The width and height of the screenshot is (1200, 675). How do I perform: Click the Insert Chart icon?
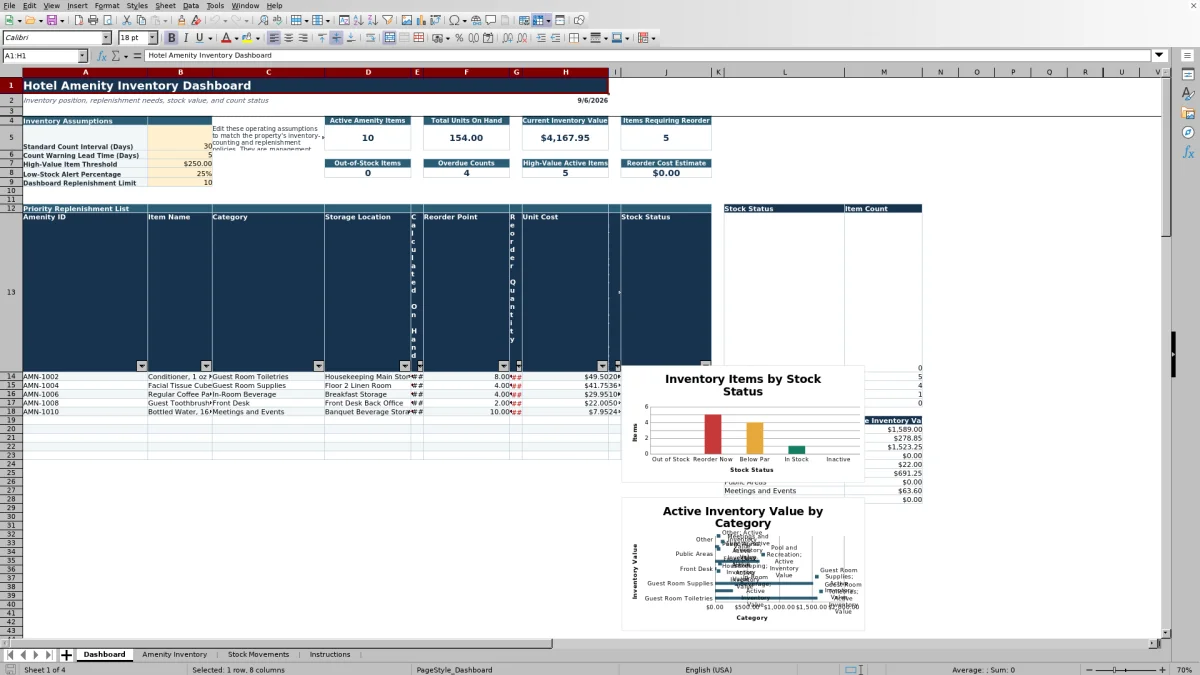pyautogui.click(x=420, y=20)
